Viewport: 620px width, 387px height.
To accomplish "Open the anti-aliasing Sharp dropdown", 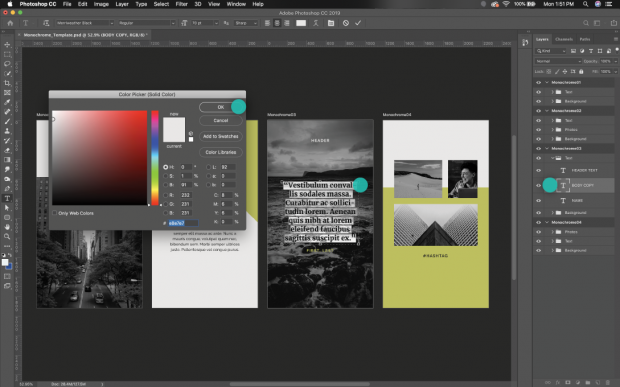I will click(246, 23).
